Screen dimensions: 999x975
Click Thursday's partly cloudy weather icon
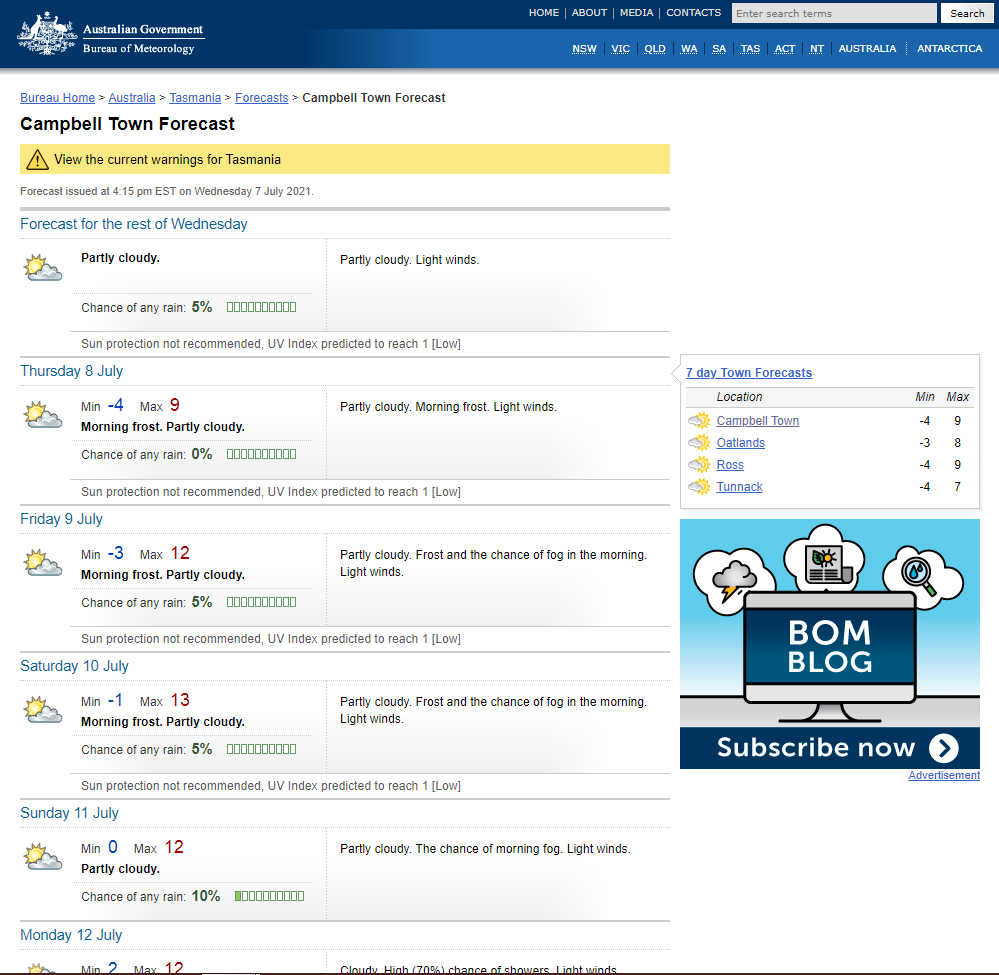tap(43, 415)
